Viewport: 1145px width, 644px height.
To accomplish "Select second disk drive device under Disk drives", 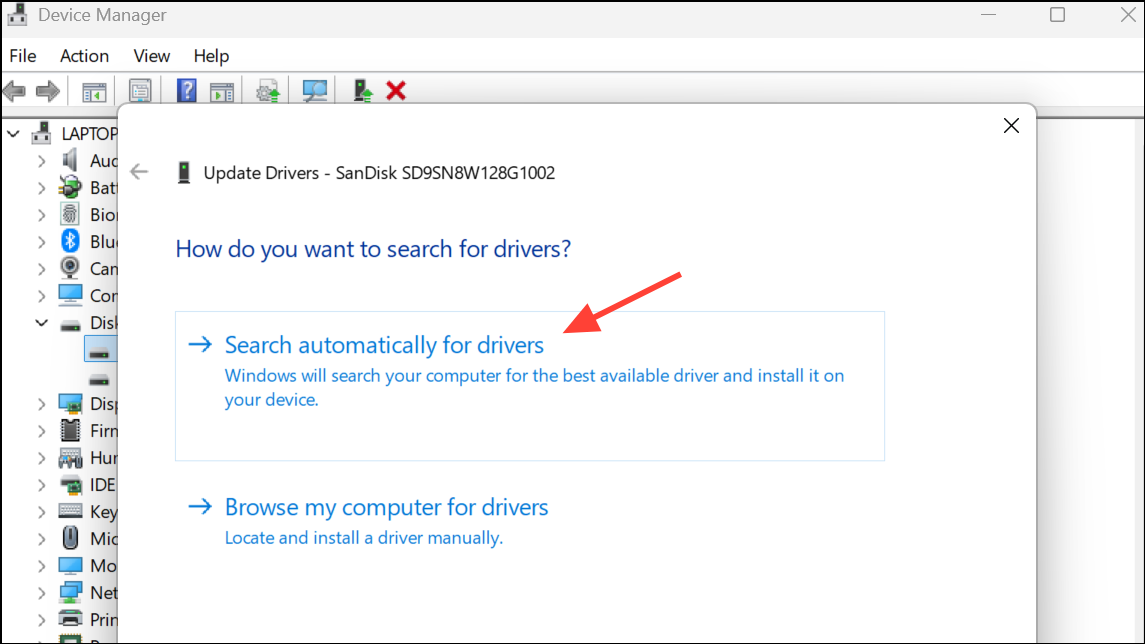I will click(x=99, y=380).
